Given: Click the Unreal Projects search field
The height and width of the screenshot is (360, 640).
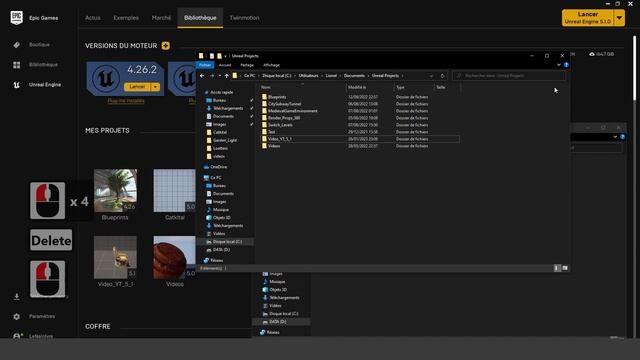Looking at the screenshot, I should 509,76.
